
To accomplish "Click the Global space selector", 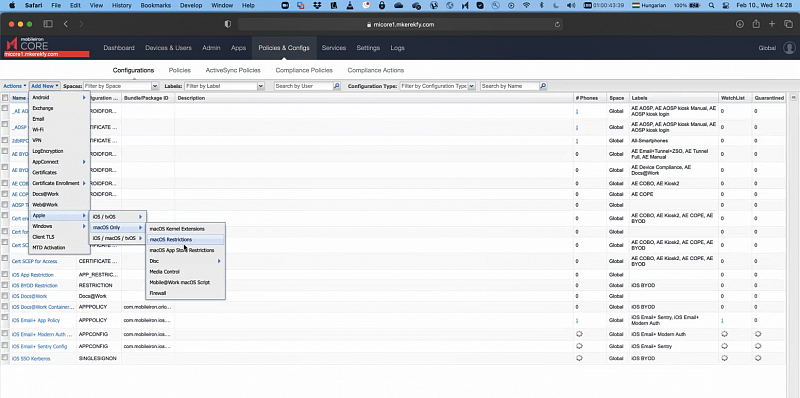I will pos(767,48).
